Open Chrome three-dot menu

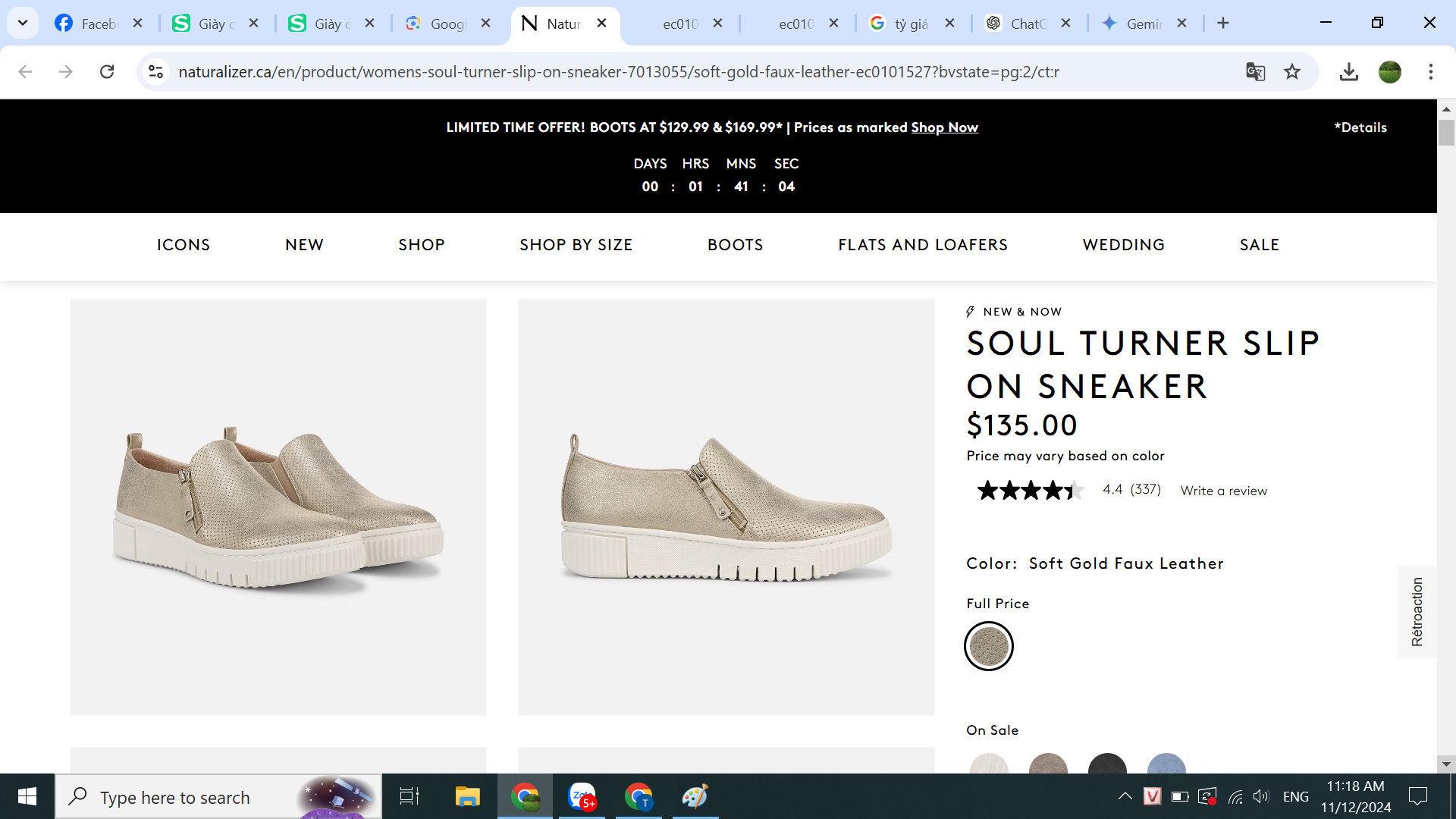point(1430,72)
